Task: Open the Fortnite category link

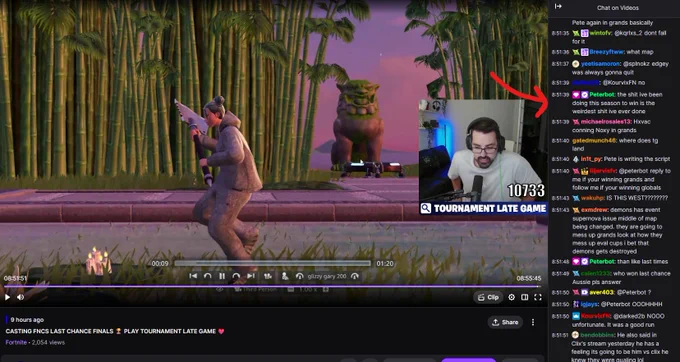Action: 16,342
